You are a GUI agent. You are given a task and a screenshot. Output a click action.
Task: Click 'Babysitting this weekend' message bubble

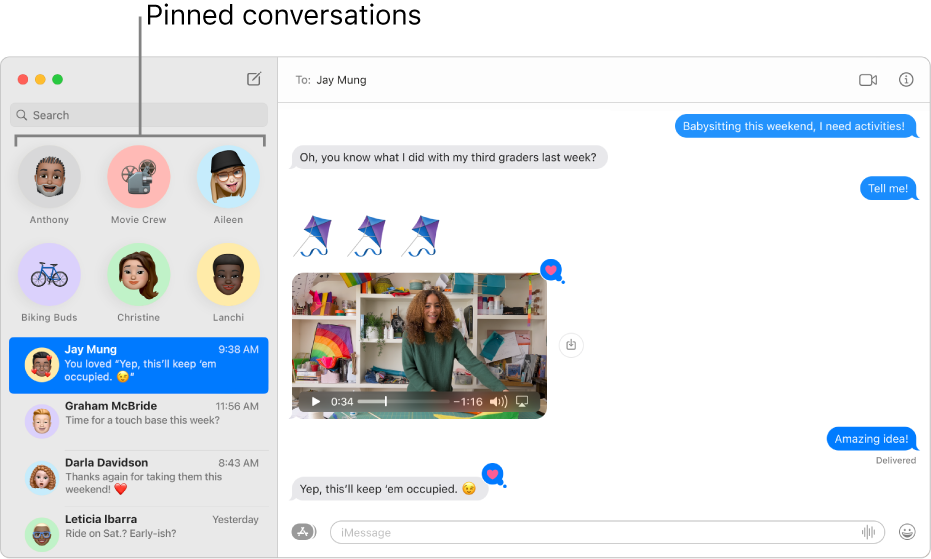pyautogui.click(x=794, y=126)
